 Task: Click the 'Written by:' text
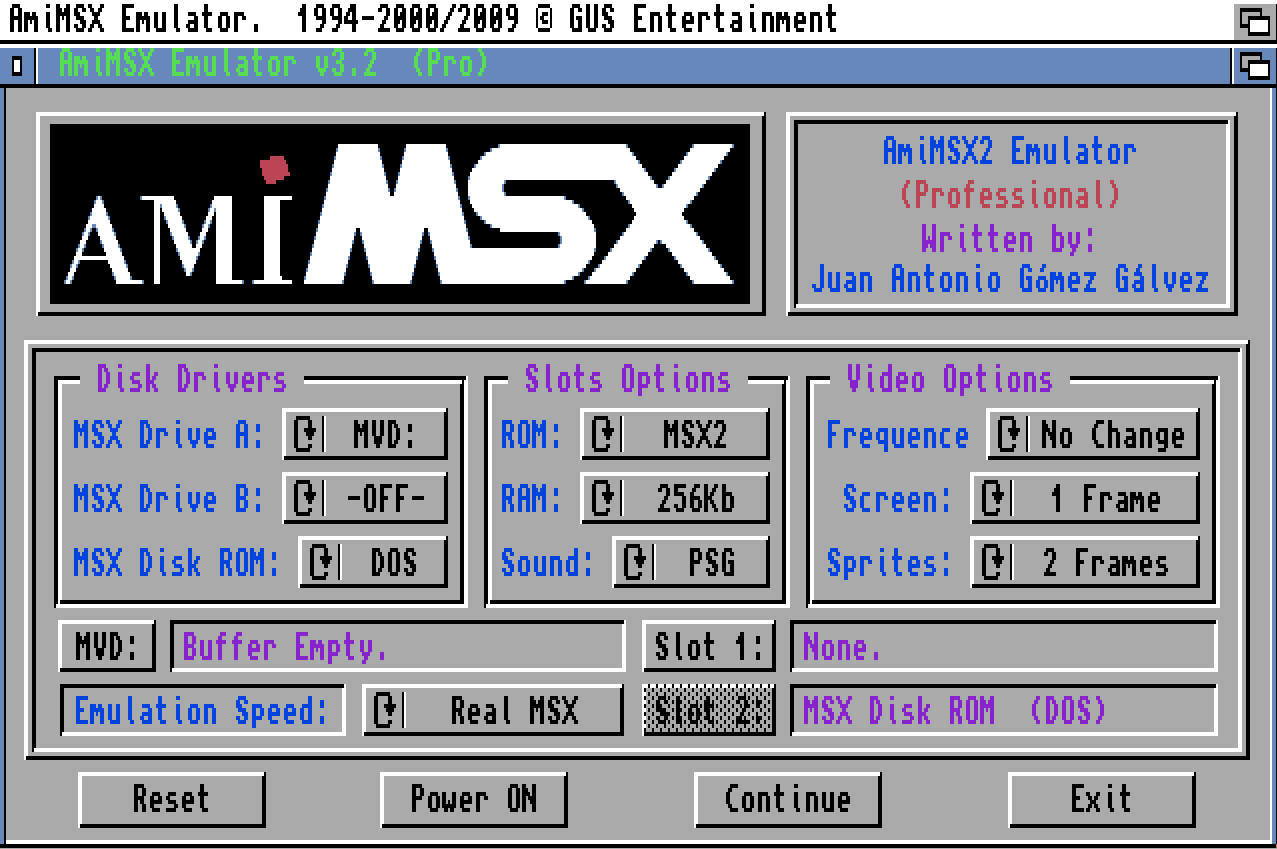[1009, 238]
